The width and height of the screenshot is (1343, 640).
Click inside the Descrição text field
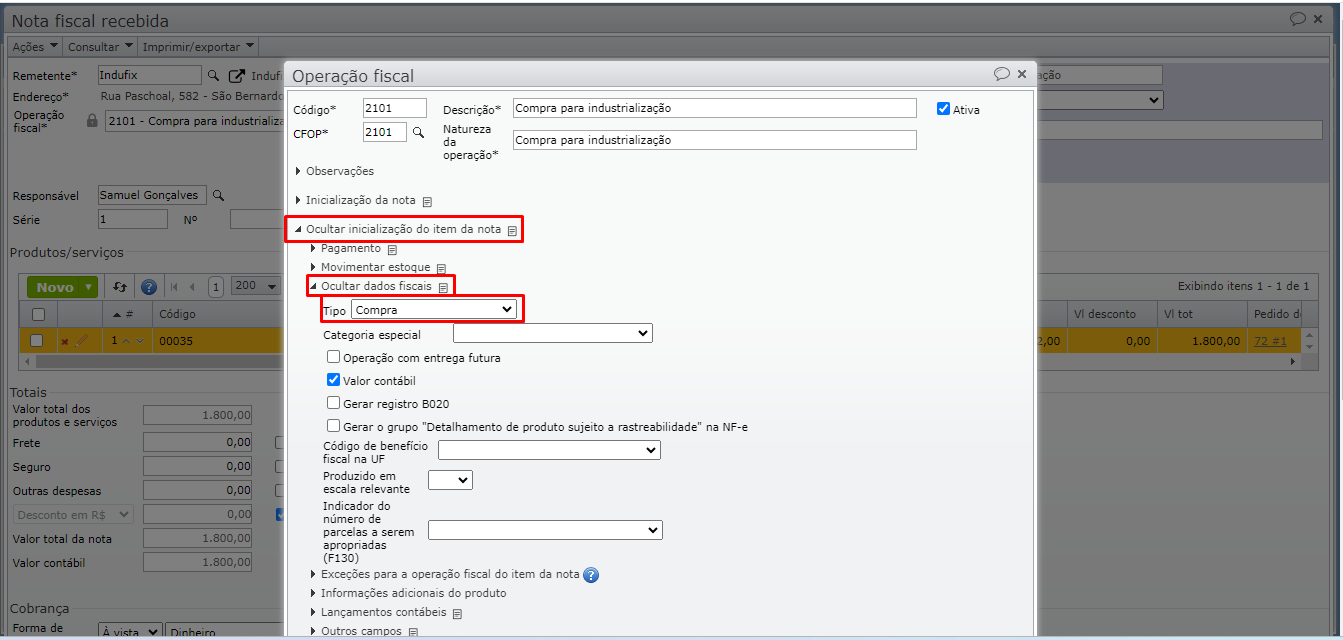714,108
